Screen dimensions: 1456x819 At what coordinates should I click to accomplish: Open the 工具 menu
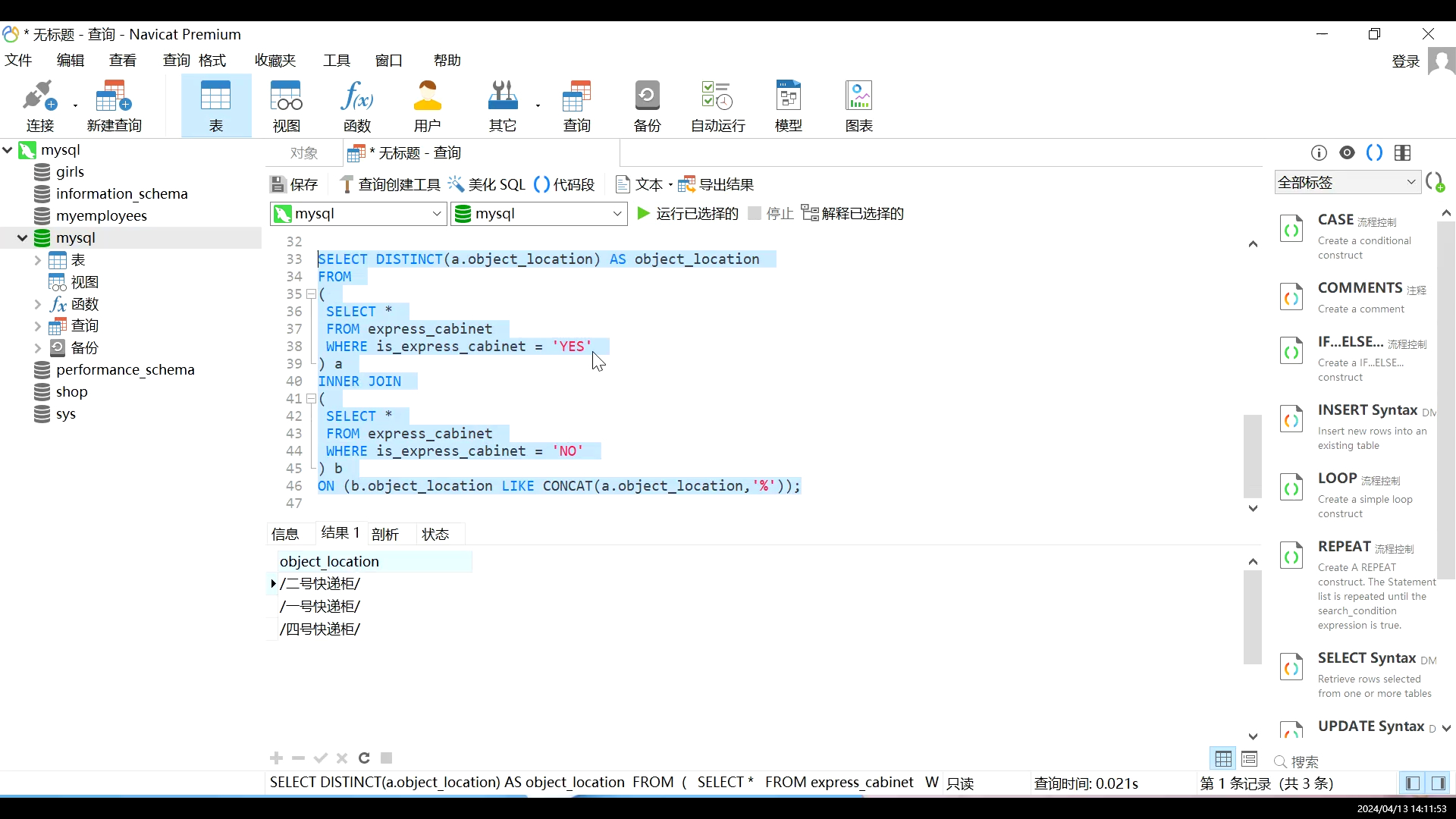pyautogui.click(x=337, y=60)
